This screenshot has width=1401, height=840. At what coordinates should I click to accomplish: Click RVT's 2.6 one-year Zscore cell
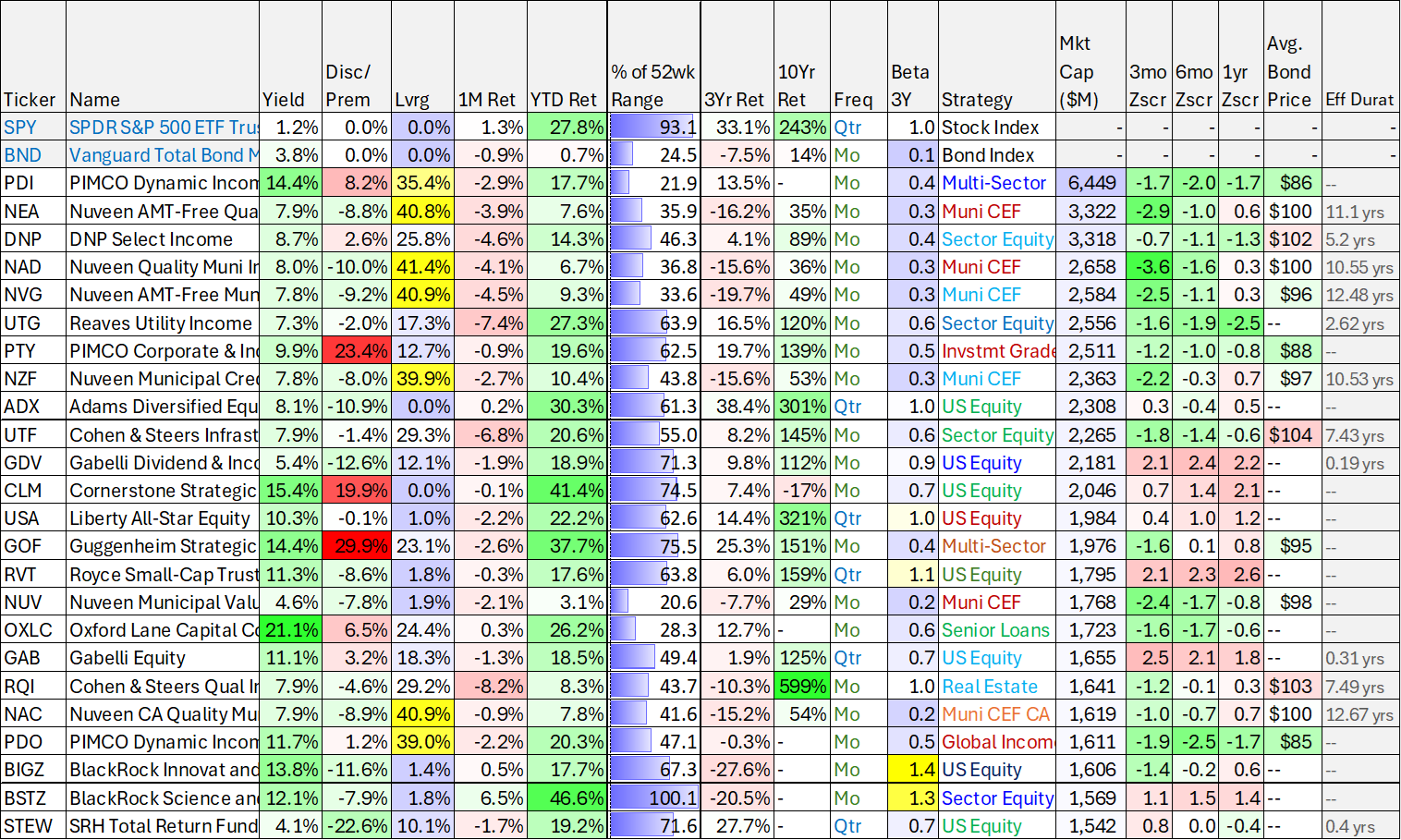point(1241,575)
